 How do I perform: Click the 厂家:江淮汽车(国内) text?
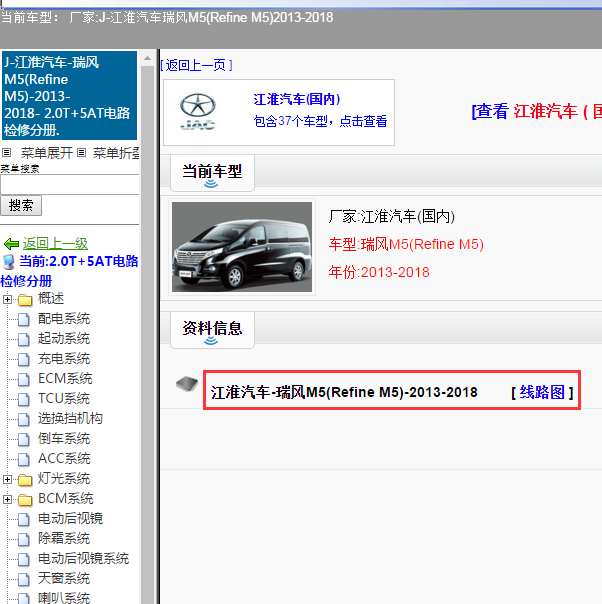[x=391, y=216]
